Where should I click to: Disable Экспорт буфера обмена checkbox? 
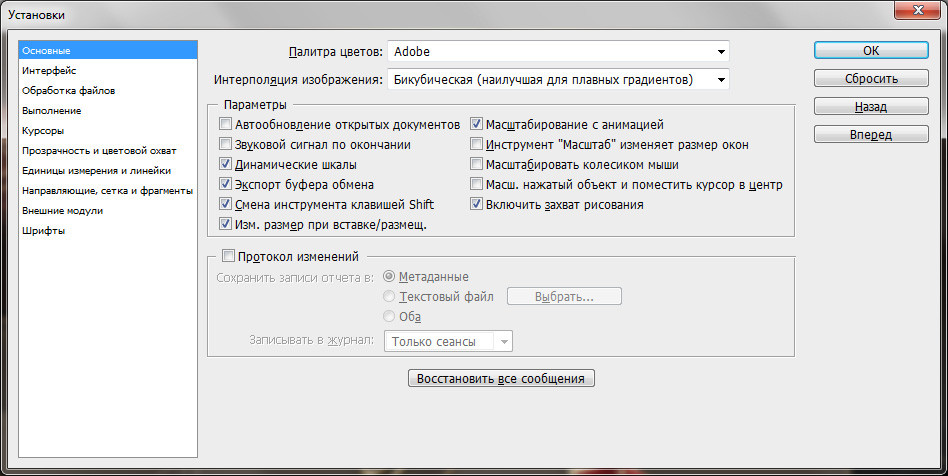226,184
